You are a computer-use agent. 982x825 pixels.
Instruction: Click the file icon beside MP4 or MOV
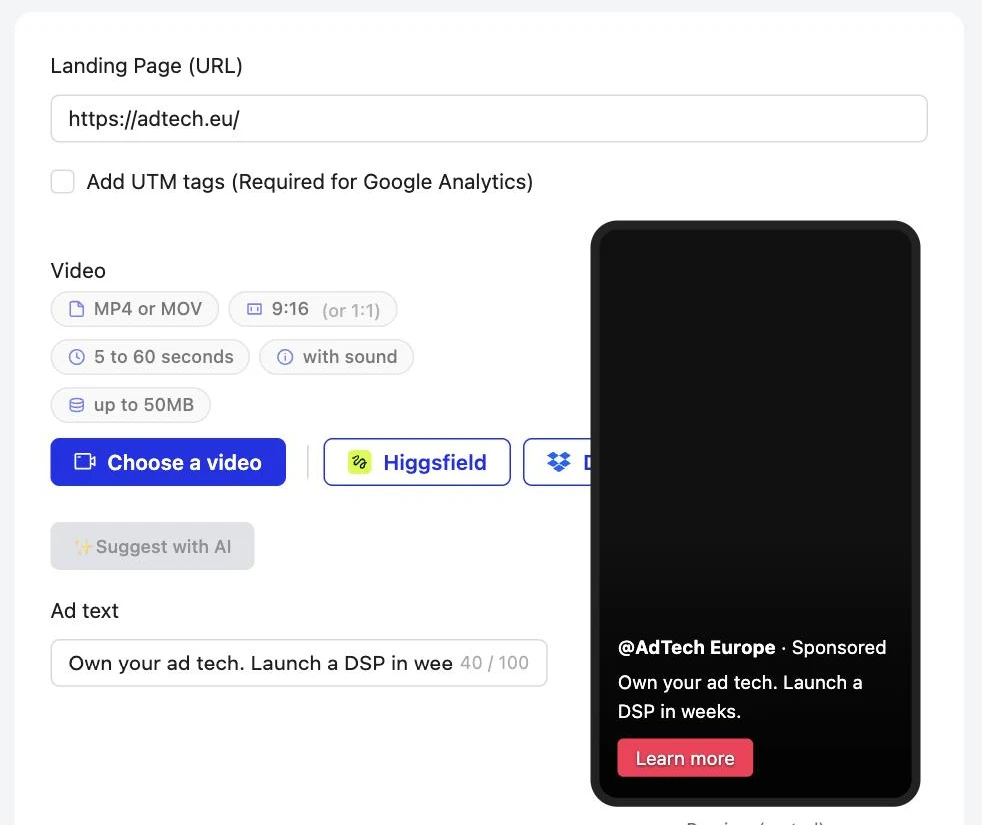tap(76, 309)
